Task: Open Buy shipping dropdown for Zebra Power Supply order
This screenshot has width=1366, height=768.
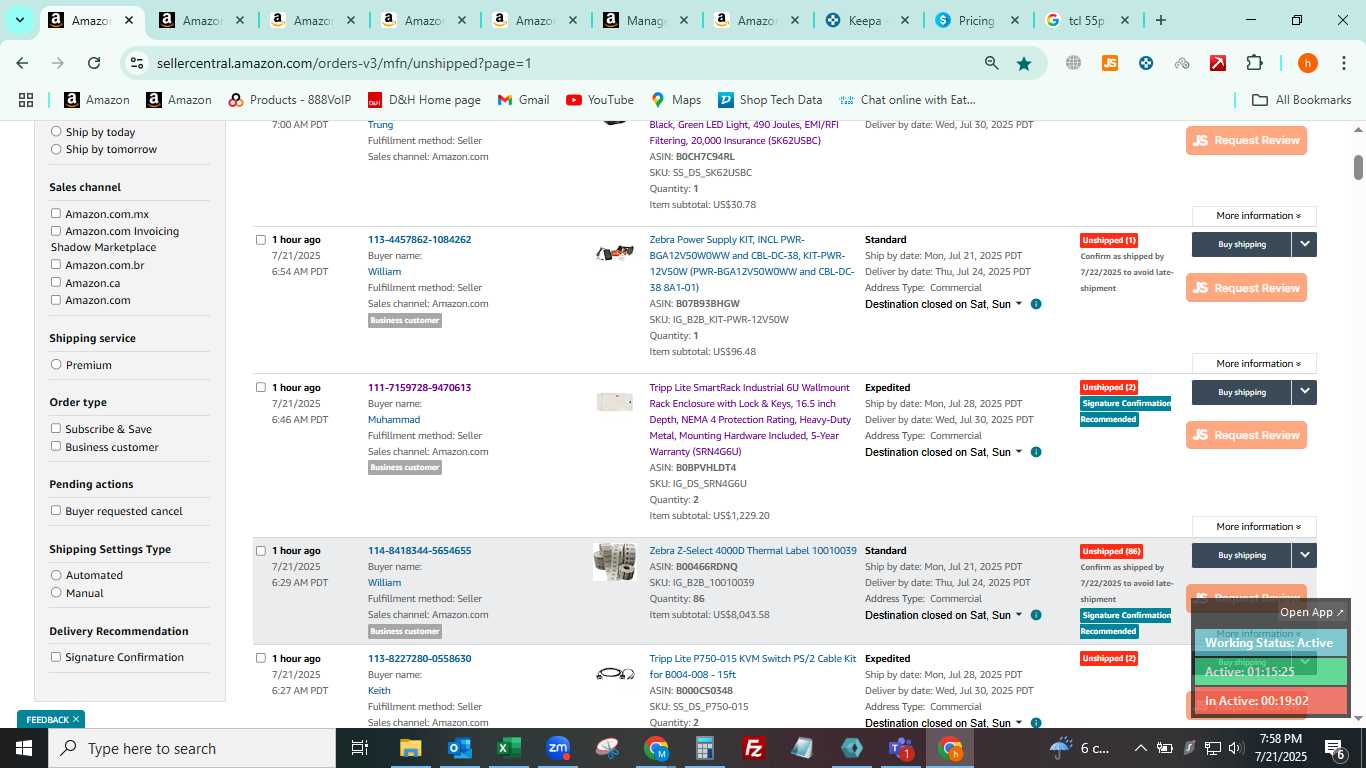Action: pyautogui.click(x=1304, y=244)
